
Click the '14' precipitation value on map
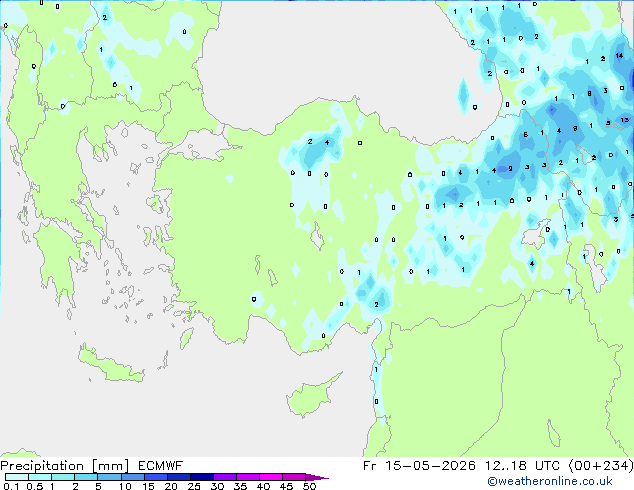coord(619,56)
